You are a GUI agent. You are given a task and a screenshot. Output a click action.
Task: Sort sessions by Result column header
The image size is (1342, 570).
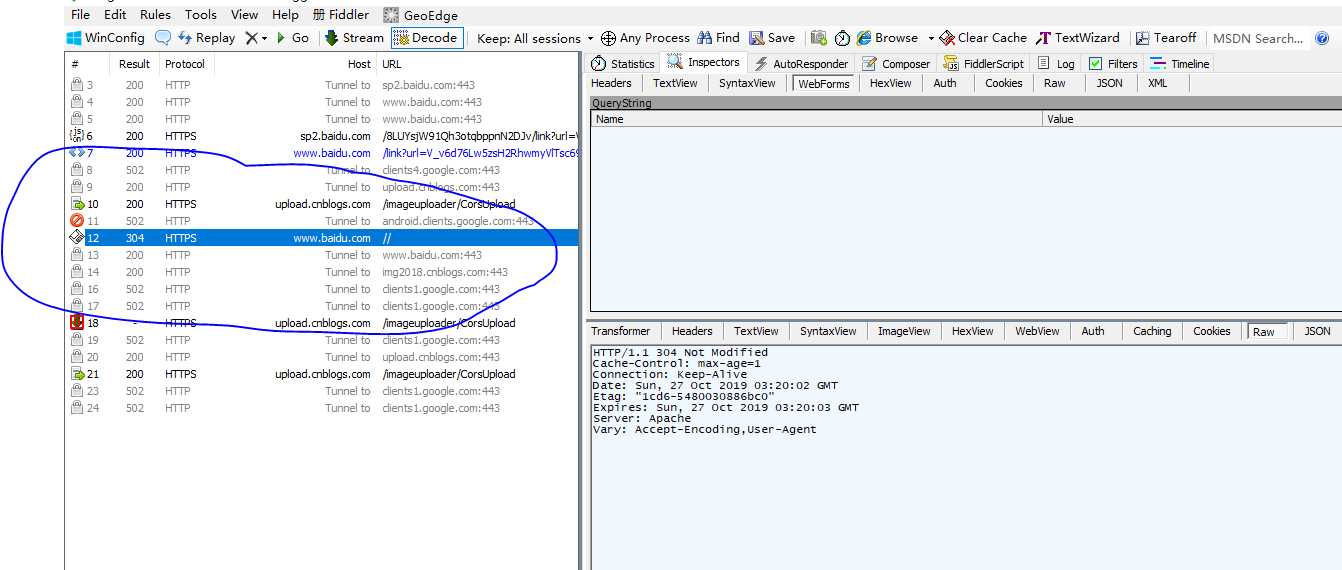point(135,63)
